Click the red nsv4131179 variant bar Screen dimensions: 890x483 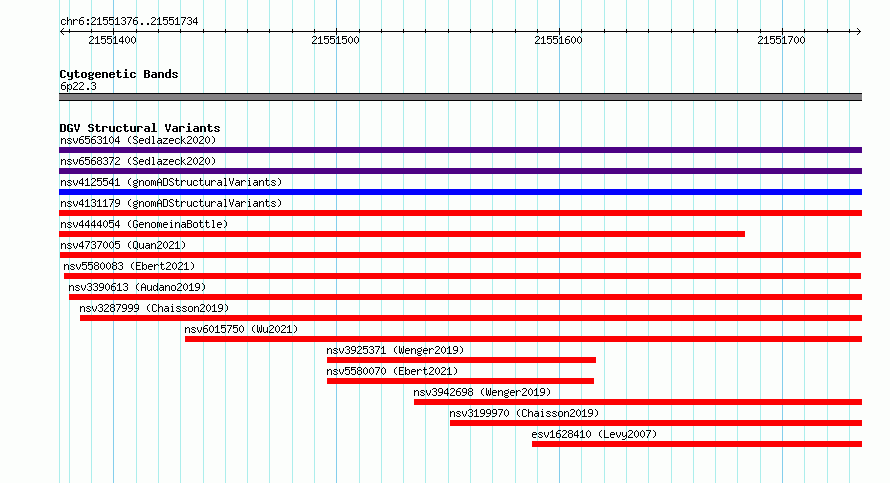(x=460, y=213)
